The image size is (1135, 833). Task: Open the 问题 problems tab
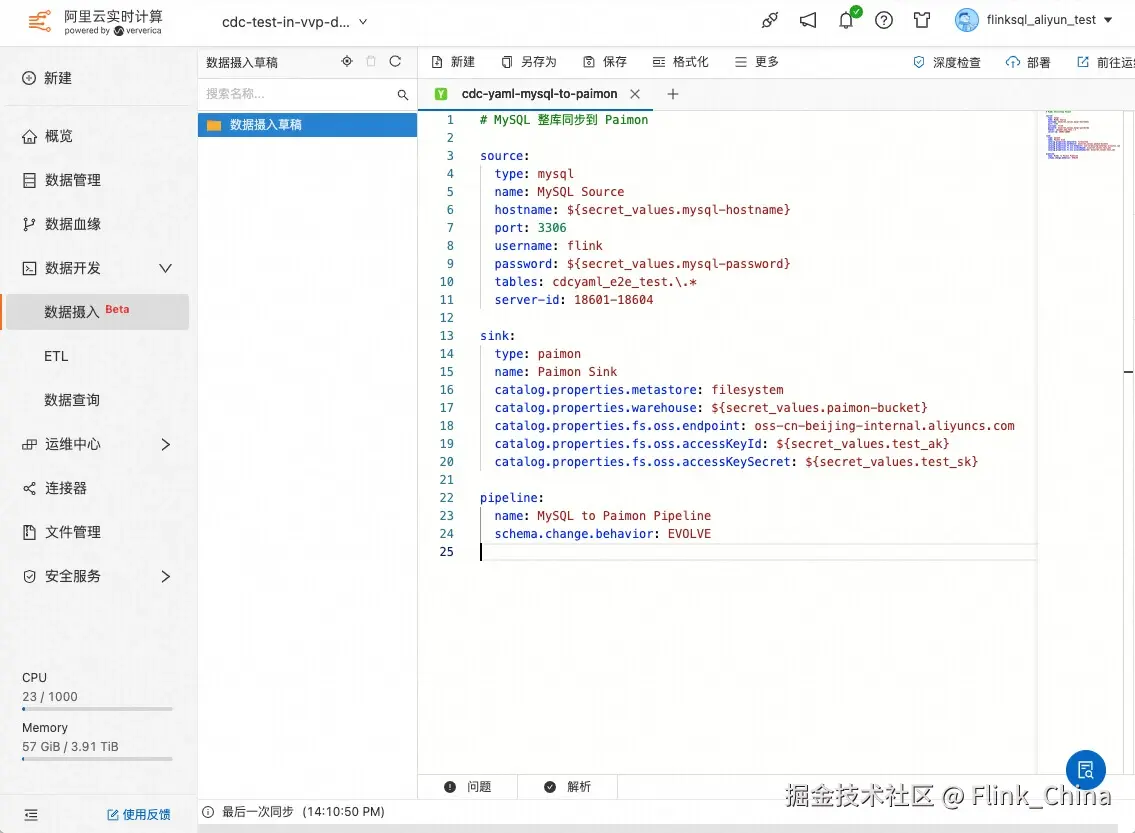(468, 787)
